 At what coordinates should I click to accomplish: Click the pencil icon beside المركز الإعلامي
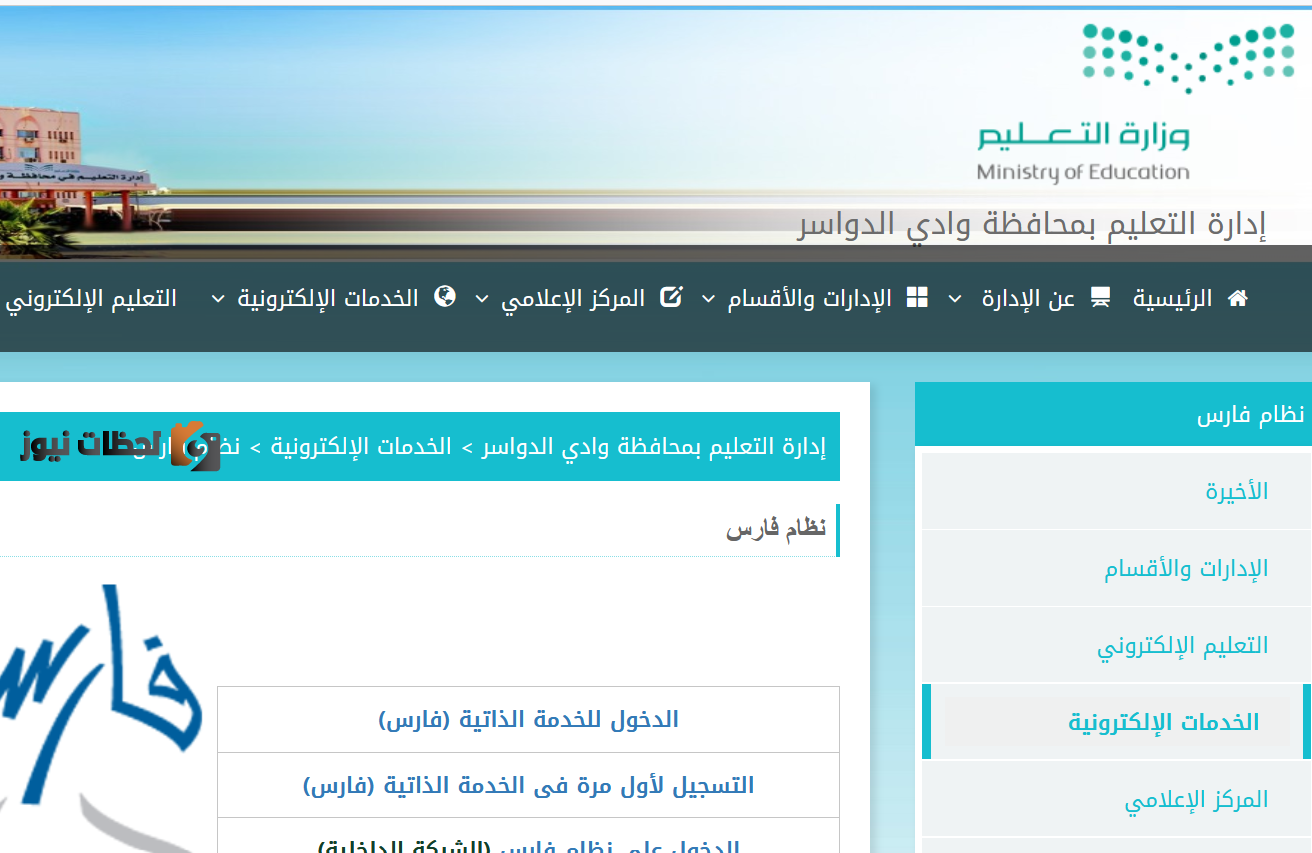(x=671, y=296)
